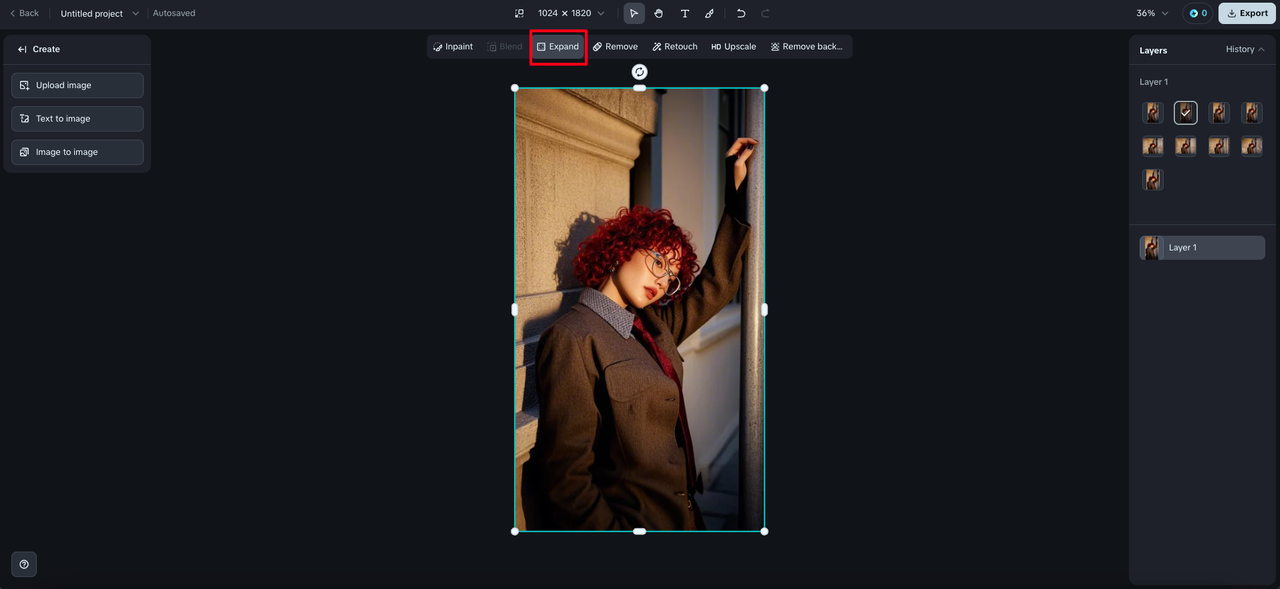Open the Inpaint tool
The height and width of the screenshot is (589, 1280).
[x=453, y=47]
